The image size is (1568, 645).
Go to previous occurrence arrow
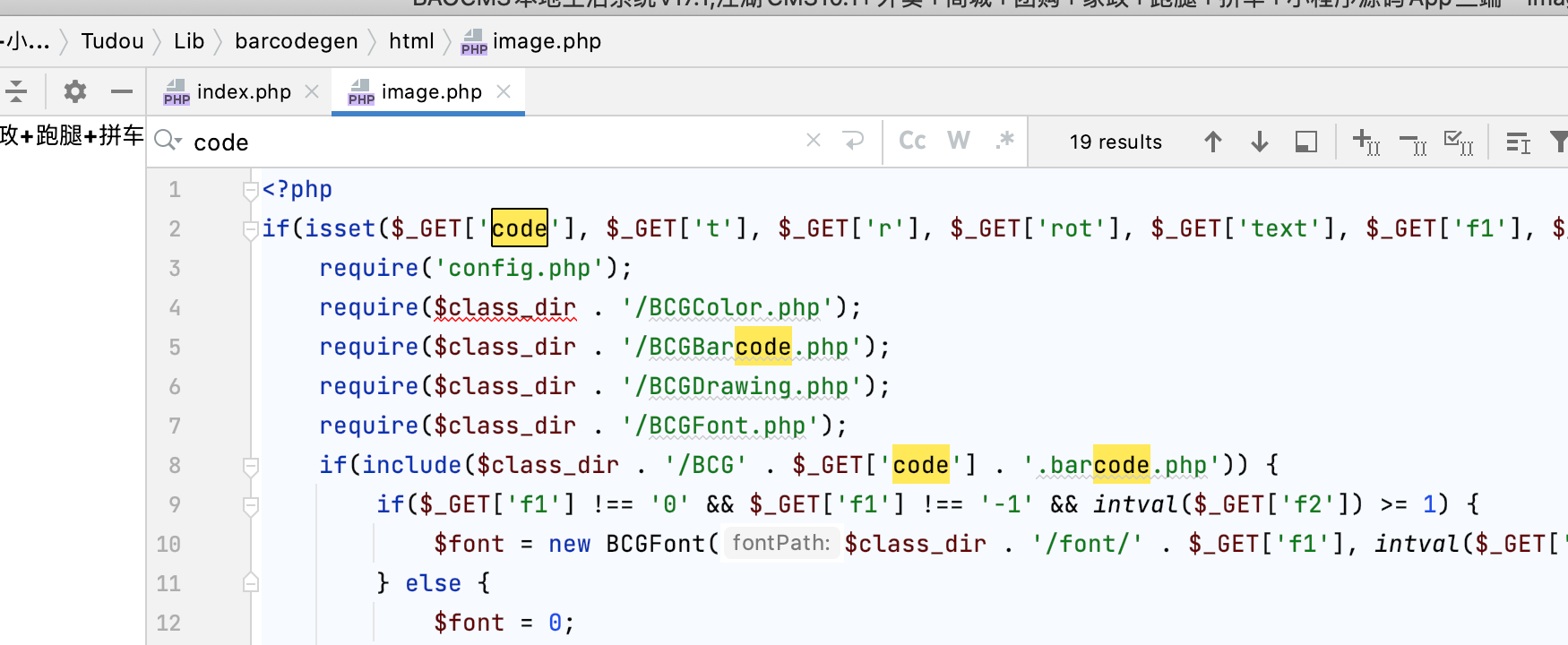1213,142
